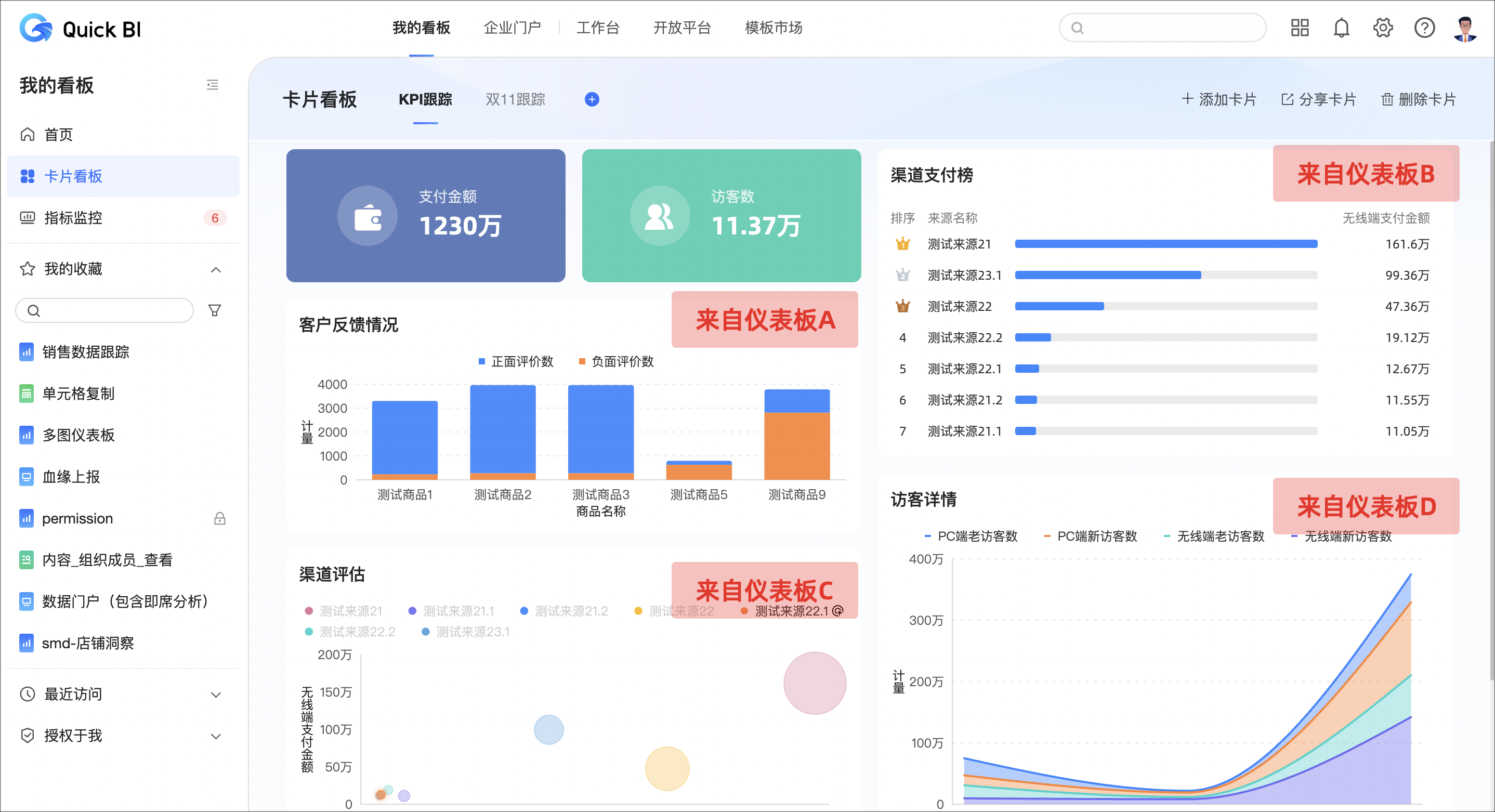Collapse the 我的收藏 section

pyautogui.click(x=216, y=269)
